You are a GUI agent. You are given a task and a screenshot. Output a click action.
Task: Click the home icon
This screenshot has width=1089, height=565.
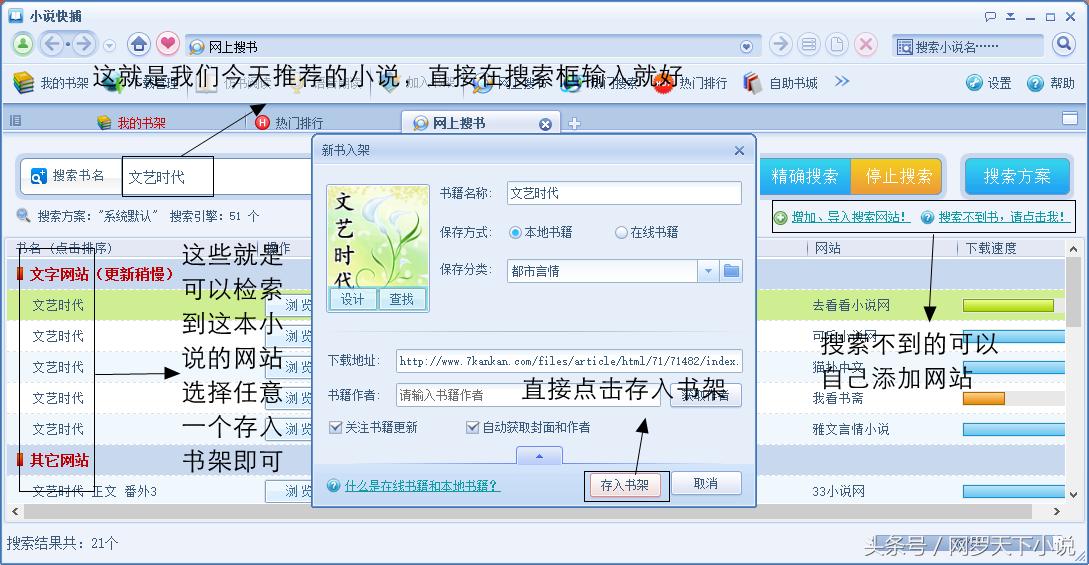point(139,45)
